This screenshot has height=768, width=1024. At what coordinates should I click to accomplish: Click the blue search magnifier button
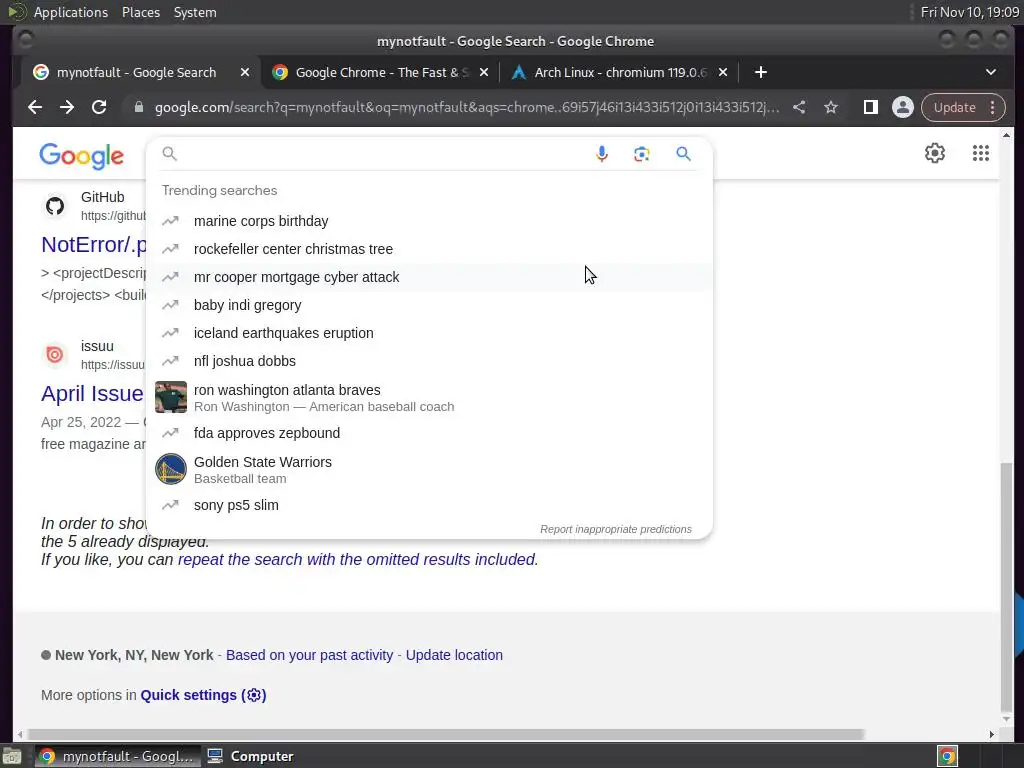point(683,154)
